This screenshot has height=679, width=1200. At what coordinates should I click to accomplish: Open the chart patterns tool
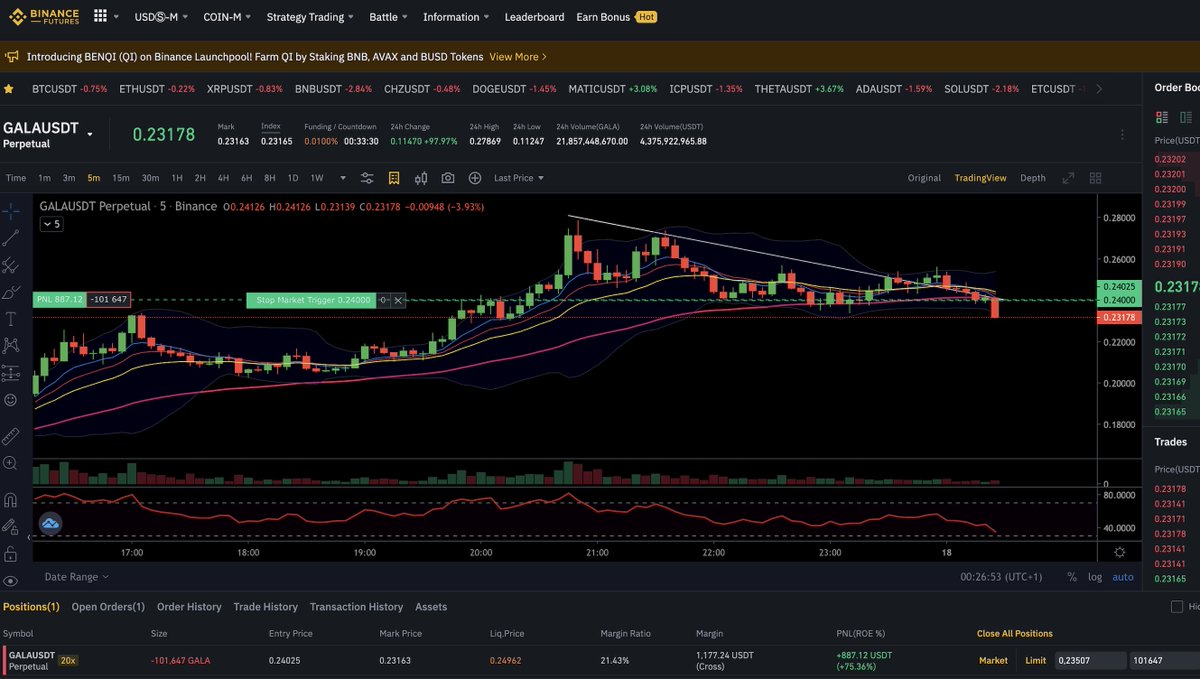(x=11, y=346)
